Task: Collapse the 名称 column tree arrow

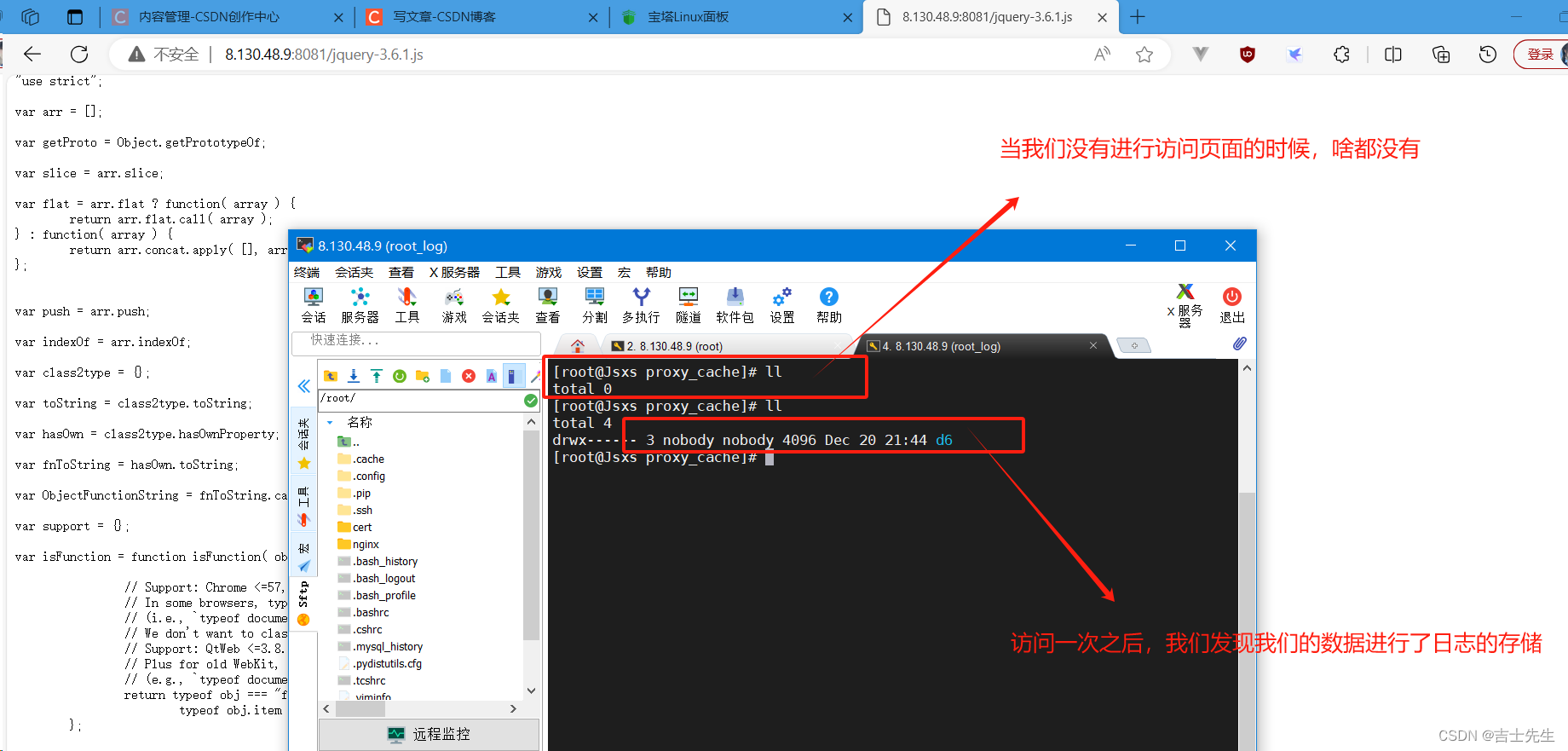Action: tap(330, 423)
